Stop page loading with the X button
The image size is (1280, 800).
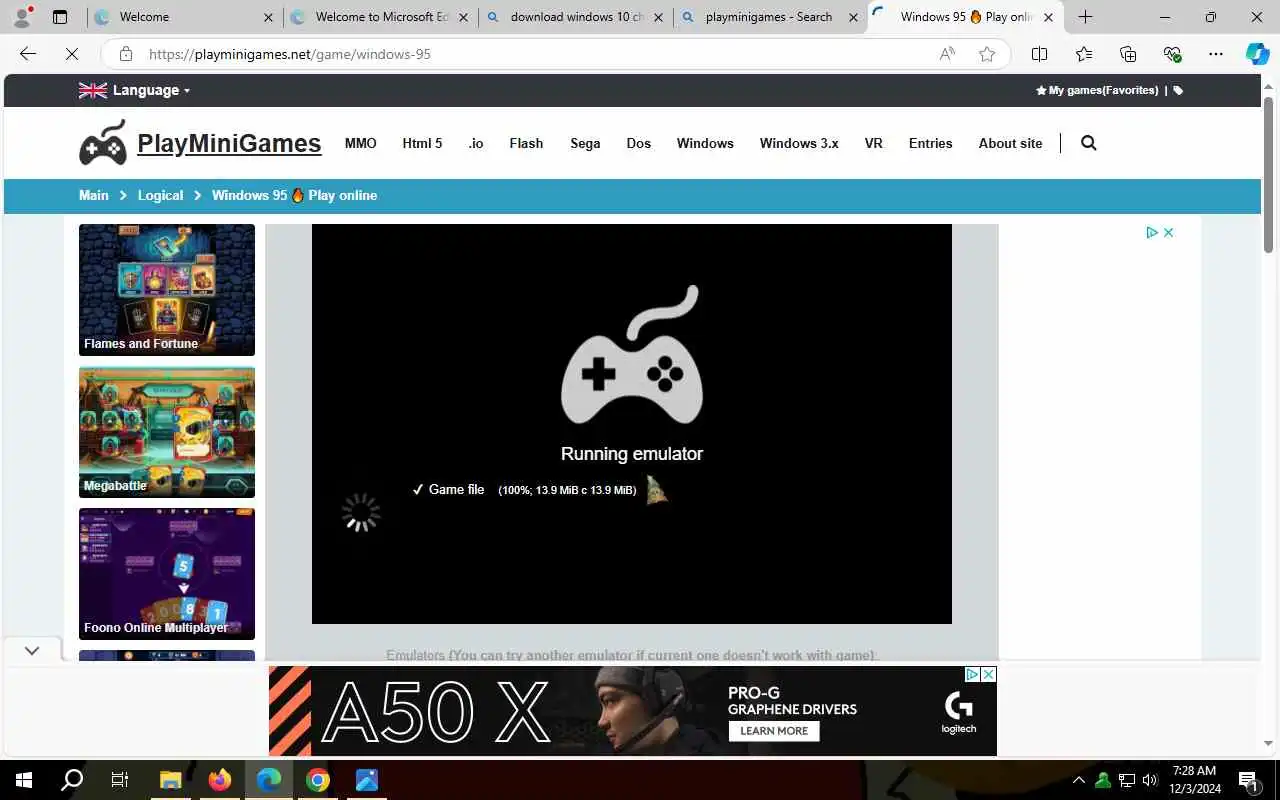pos(72,54)
